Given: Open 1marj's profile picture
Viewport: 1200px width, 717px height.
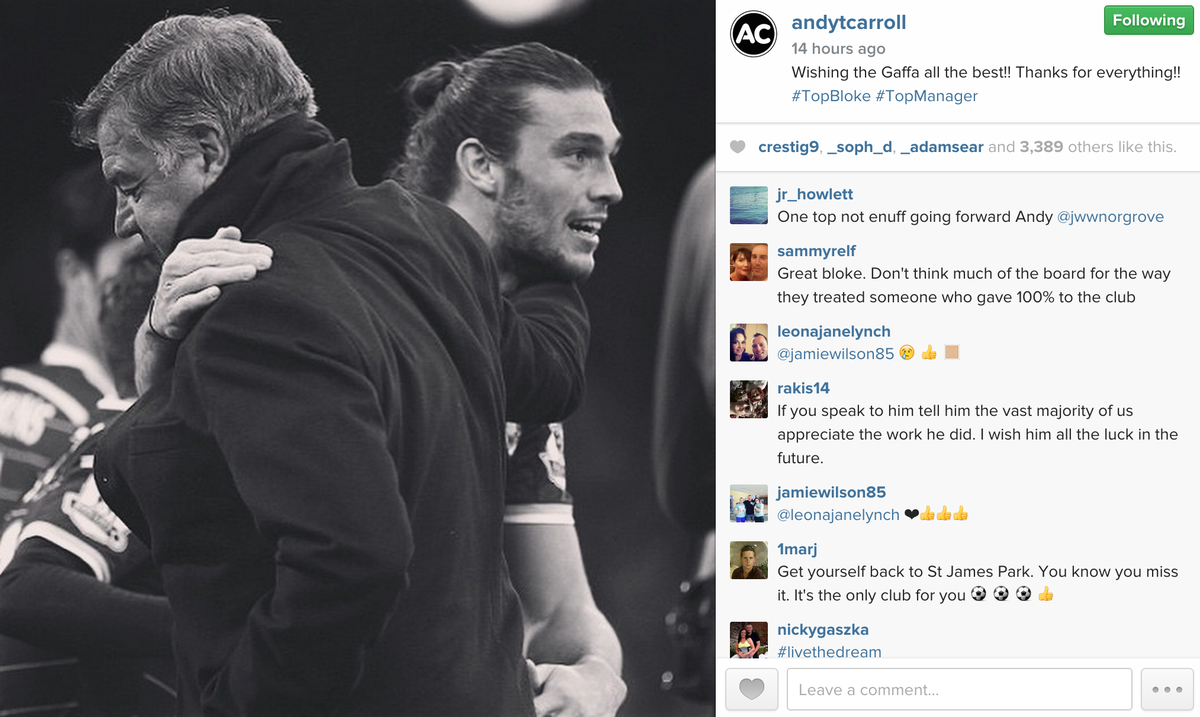Looking at the screenshot, I should [x=749, y=560].
